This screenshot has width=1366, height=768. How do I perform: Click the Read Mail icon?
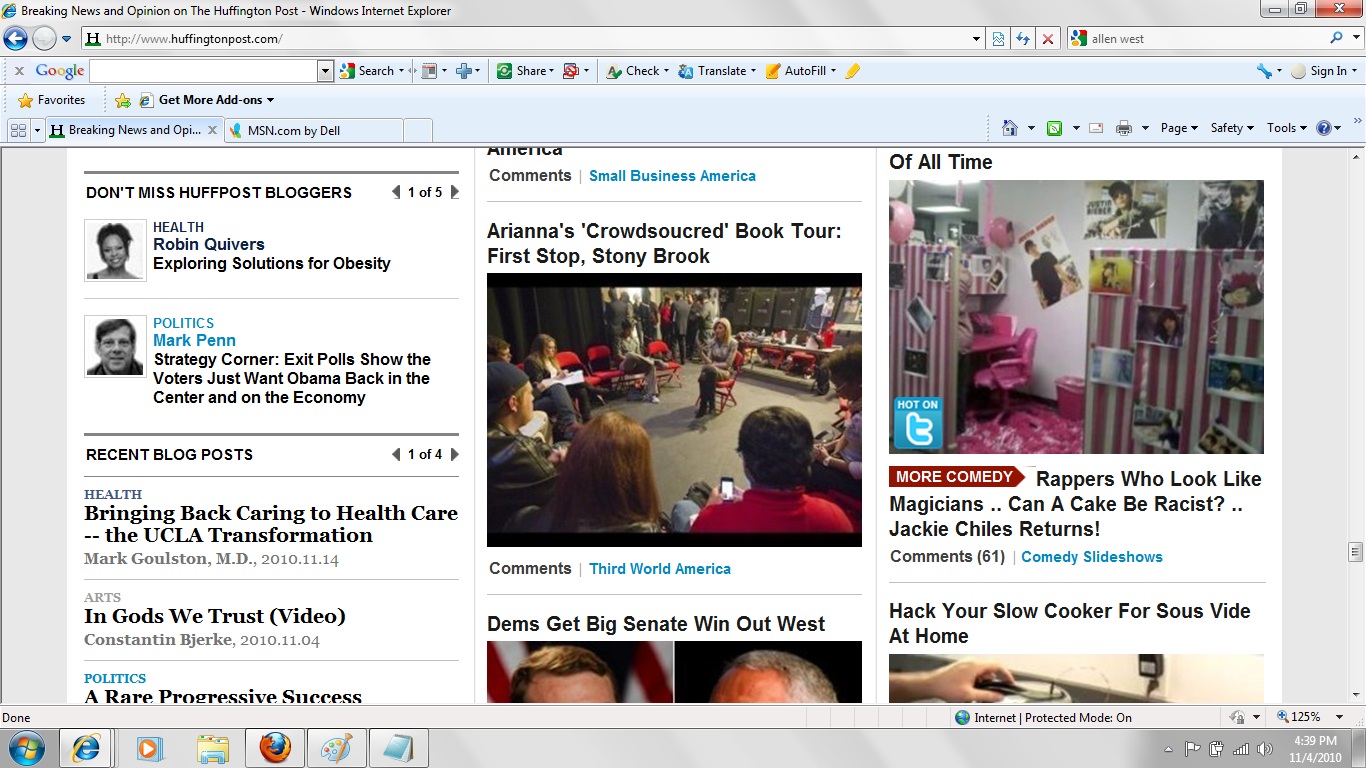[x=1096, y=128]
